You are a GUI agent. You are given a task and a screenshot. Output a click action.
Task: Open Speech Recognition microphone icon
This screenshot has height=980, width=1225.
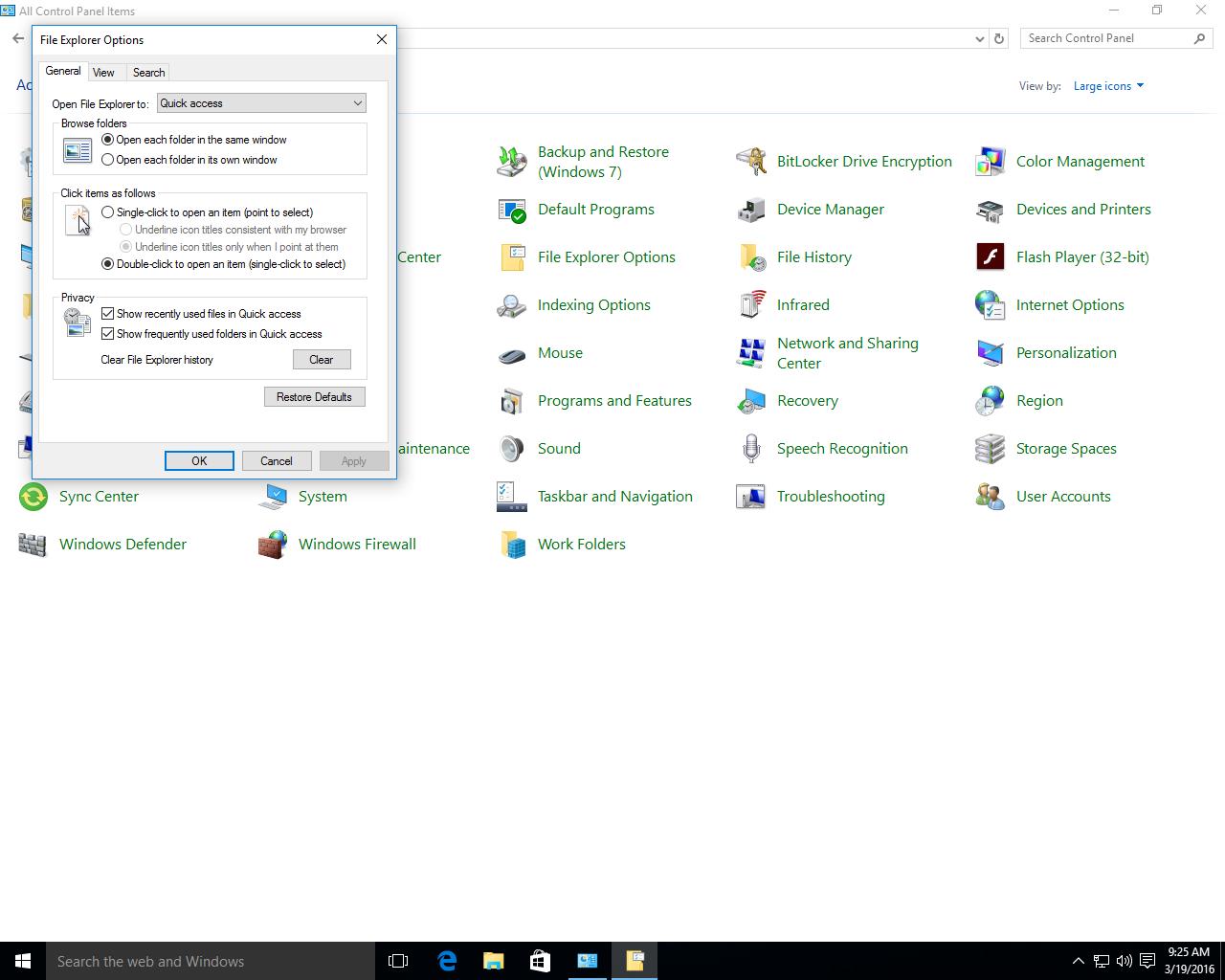(x=751, y=449)
